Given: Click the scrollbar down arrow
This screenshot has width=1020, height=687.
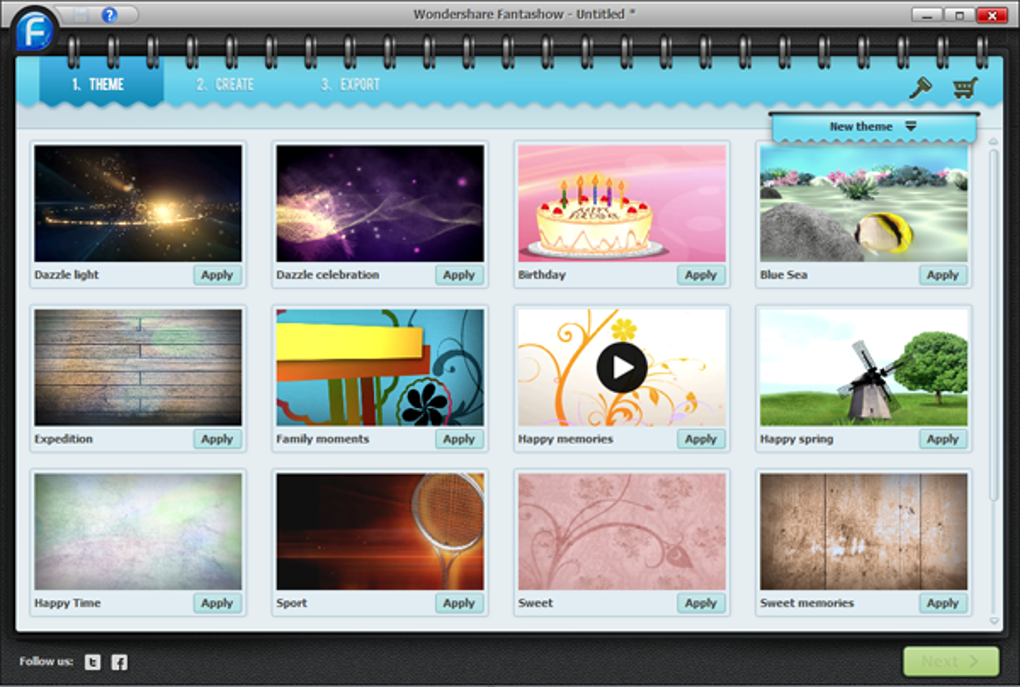Looking at the screenshot, I should coord(993,621).
